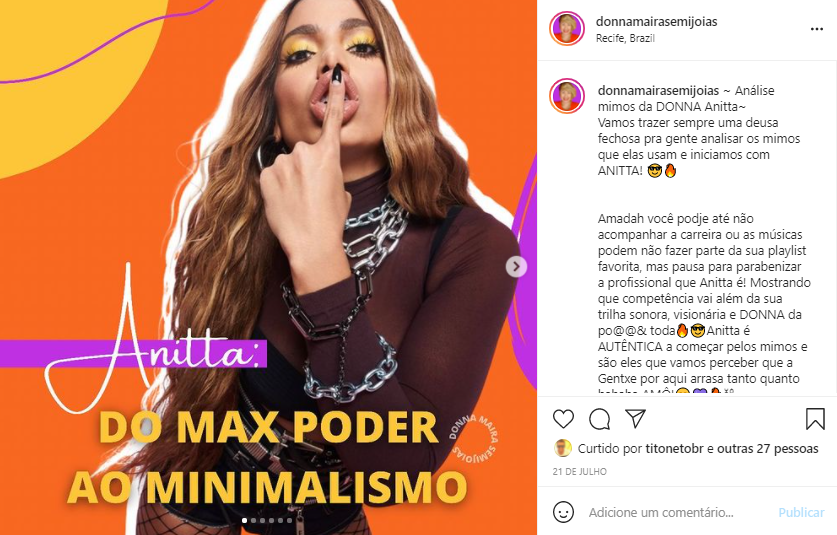Open the small liker avatar beside Curtido por
Viewport: 837px width, 535px height.
(x=563, y=449)
